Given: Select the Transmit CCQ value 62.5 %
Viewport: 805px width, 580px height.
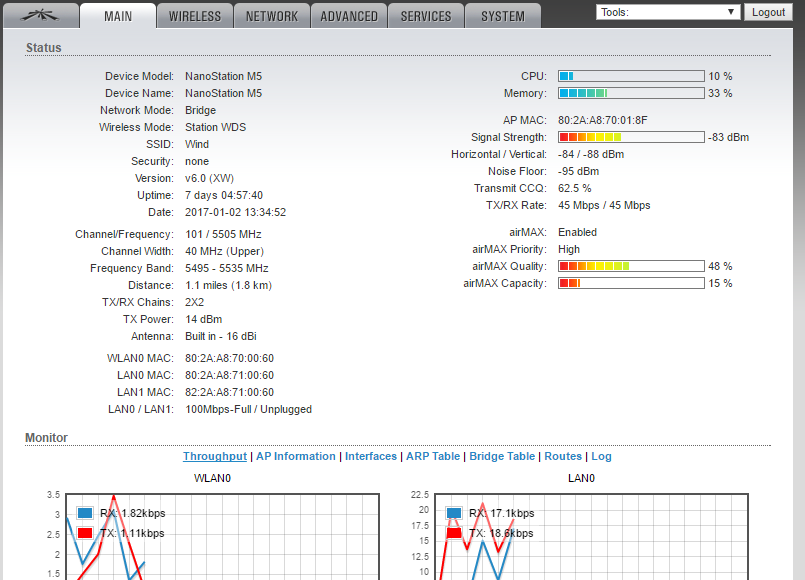Looking at the screenshot, I should [x=574, y=188].
